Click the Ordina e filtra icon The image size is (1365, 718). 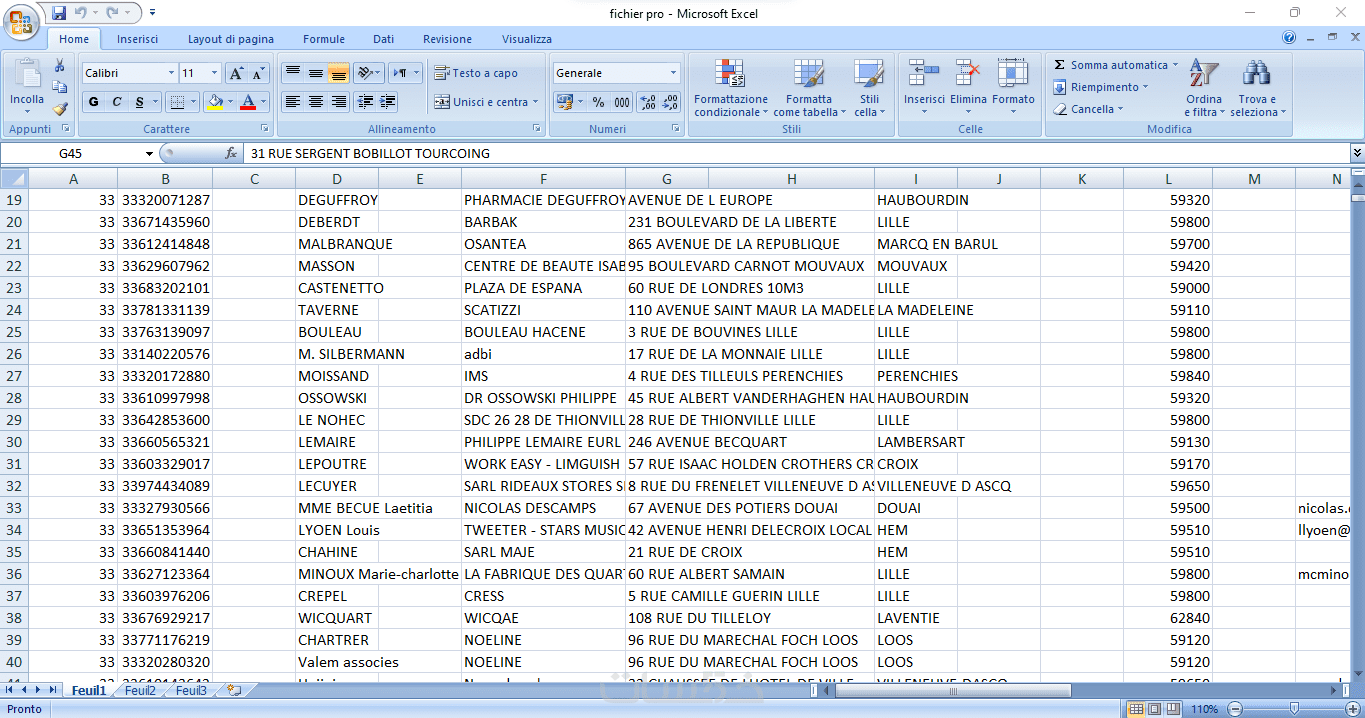tap(1203, 74)
